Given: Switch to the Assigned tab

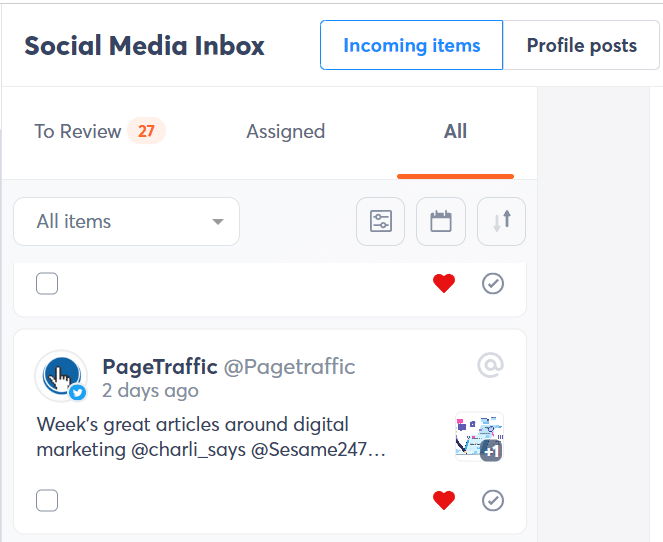Looking at the screenshot, I should click(x=285, y=131).
